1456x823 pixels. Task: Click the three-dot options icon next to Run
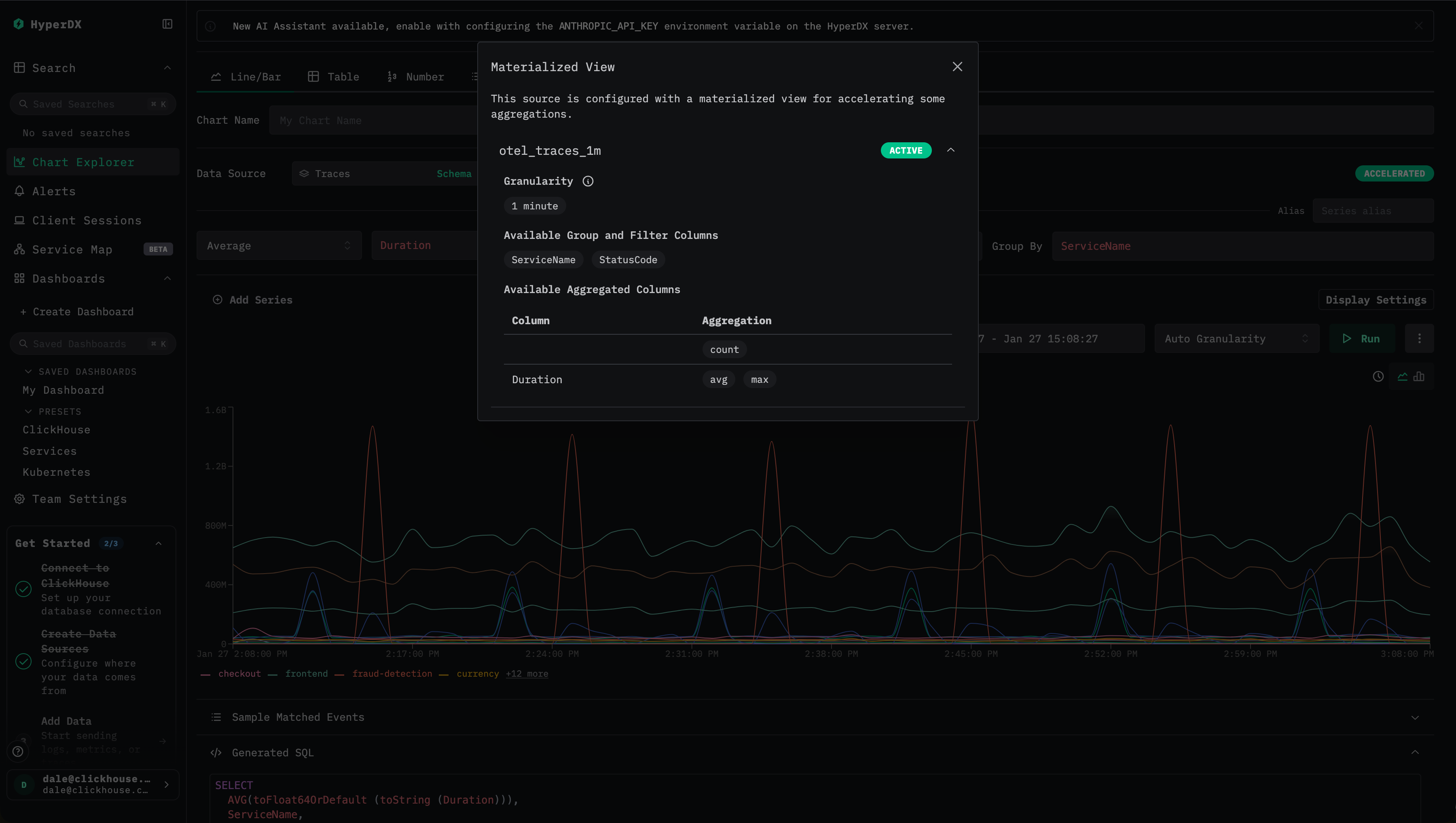tap(1419, 339)
